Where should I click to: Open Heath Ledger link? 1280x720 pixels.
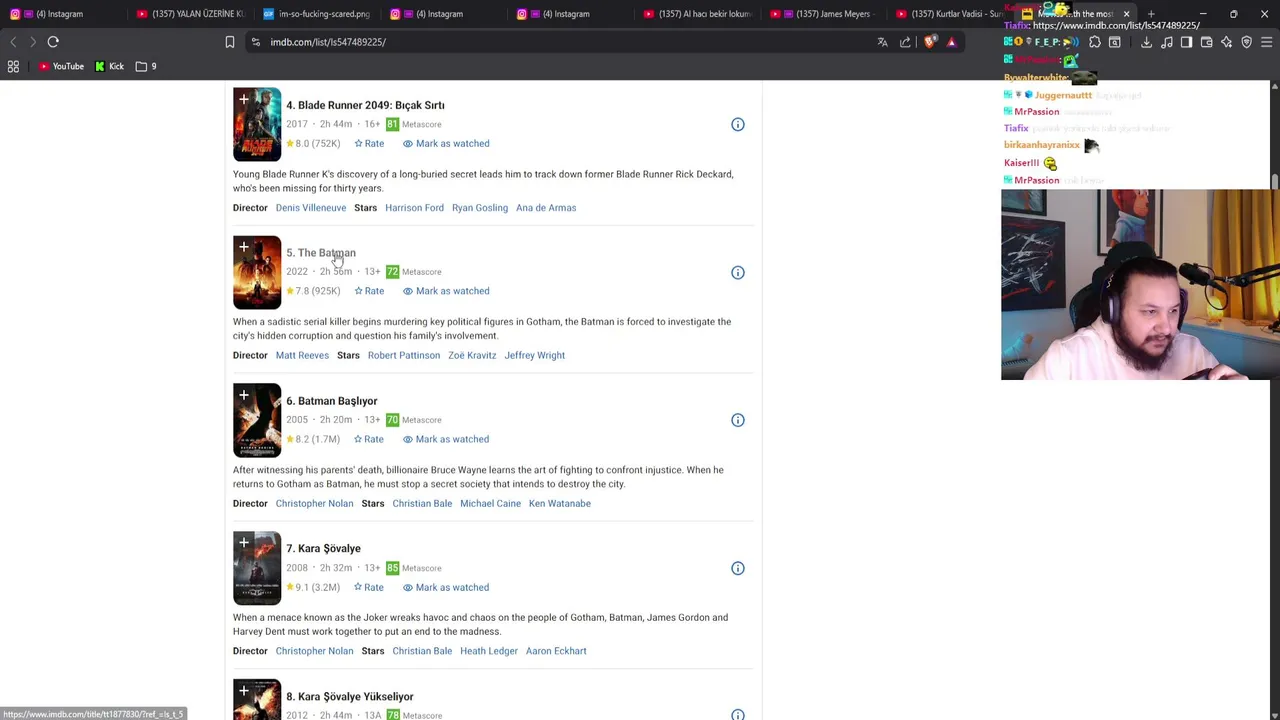point(489,651)
